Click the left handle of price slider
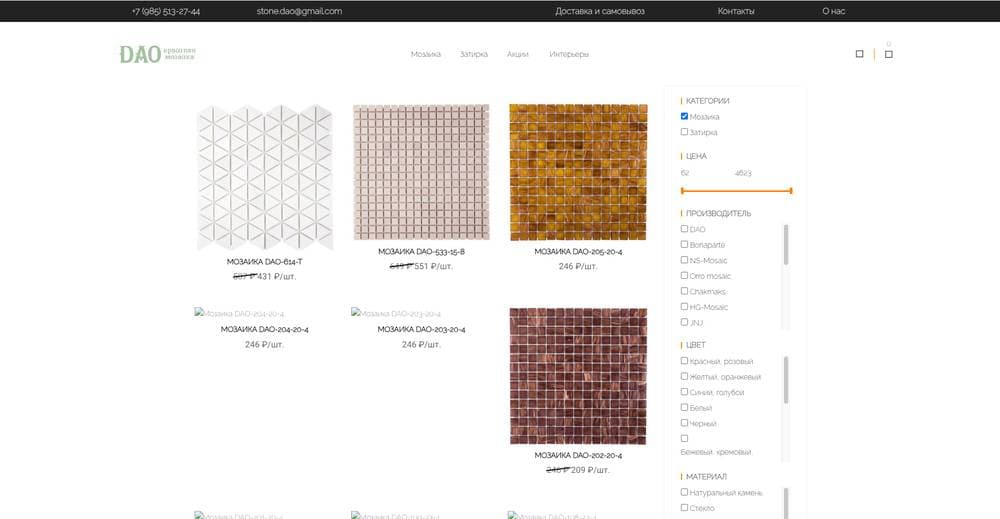The image size is (1000, 519). click(682, 191)
